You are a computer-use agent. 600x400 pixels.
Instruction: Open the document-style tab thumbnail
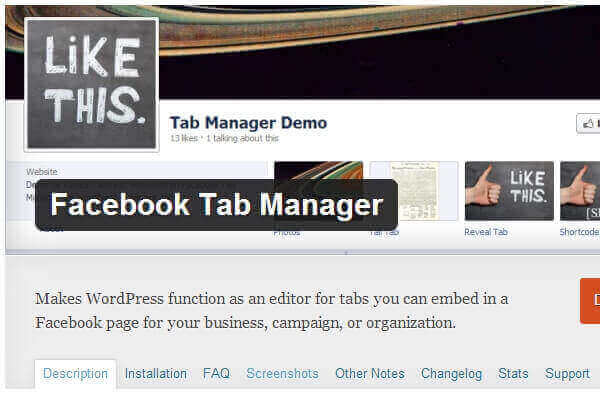click(414, 191)
